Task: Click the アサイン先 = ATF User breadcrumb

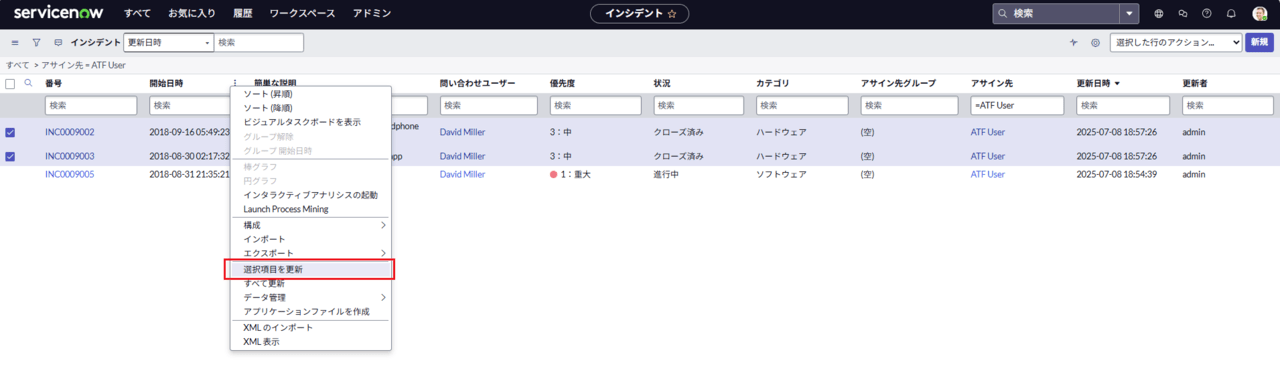Action: tap(83, 65)
